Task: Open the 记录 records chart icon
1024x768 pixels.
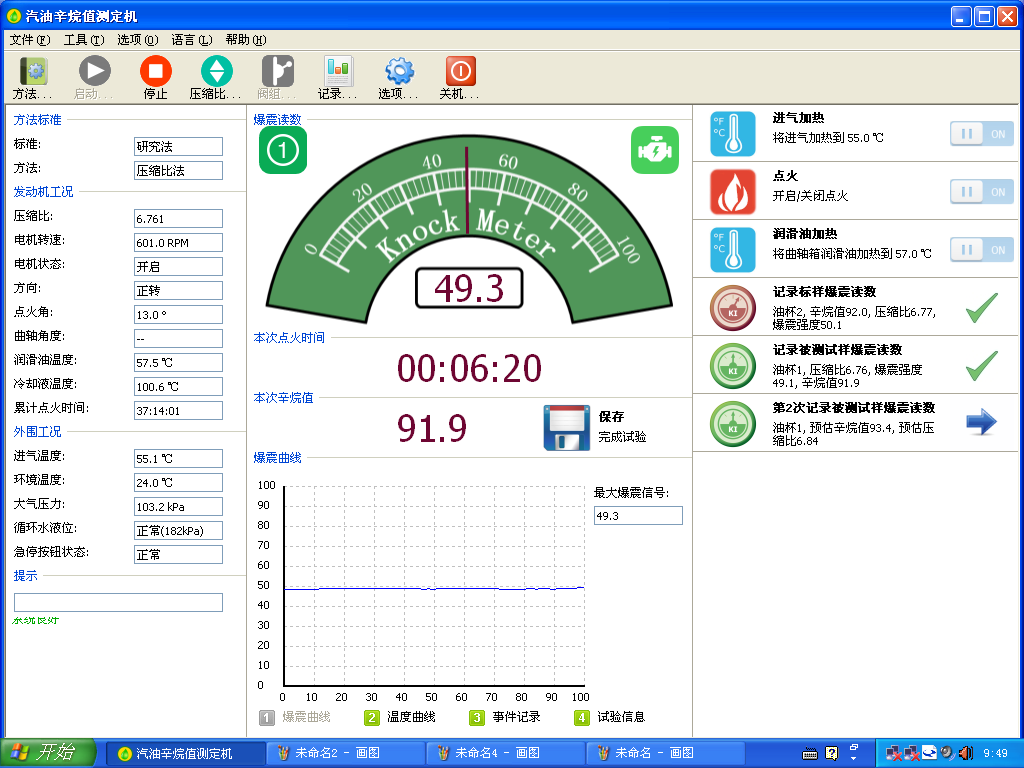Action: click(x=338, y=71)
